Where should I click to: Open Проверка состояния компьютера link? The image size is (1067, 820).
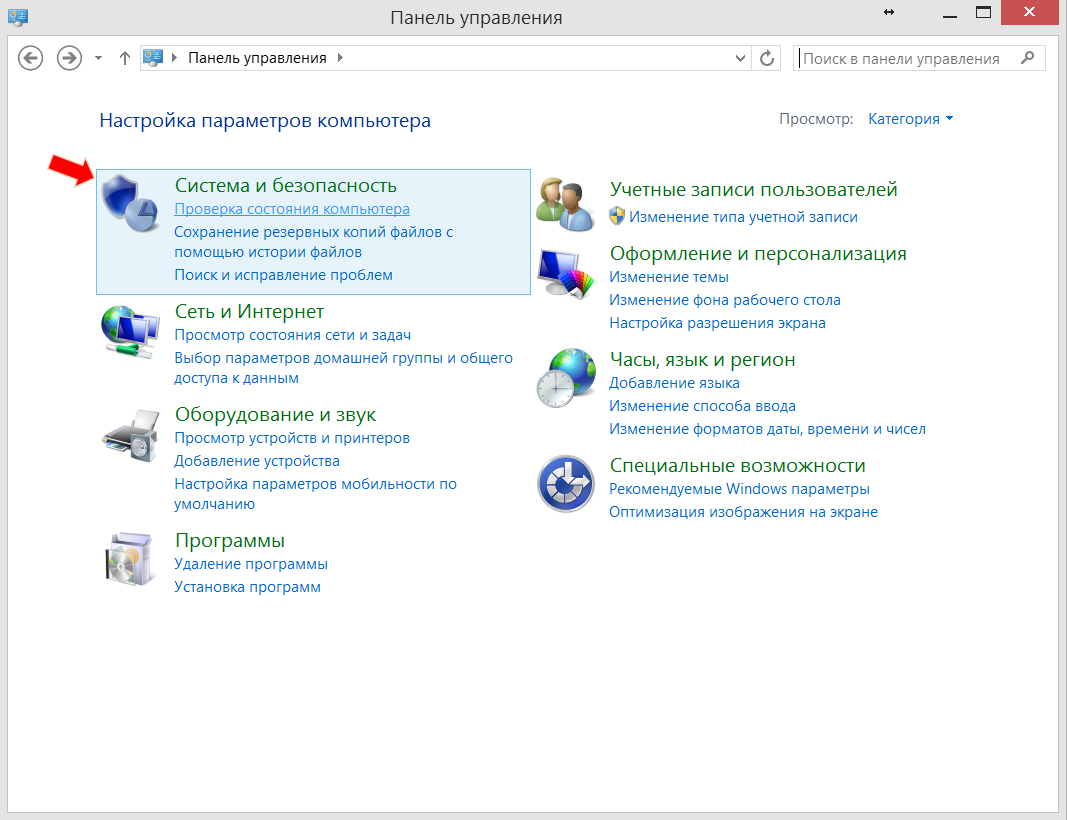coord(292,209)
